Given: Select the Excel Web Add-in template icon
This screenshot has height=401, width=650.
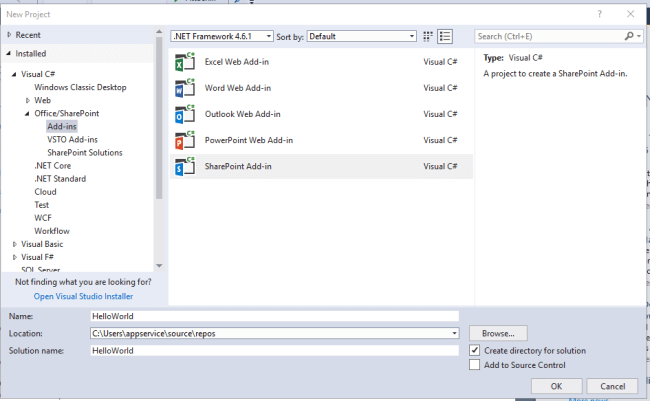Looking at the screenshot, I should click(x=185, y=62).
